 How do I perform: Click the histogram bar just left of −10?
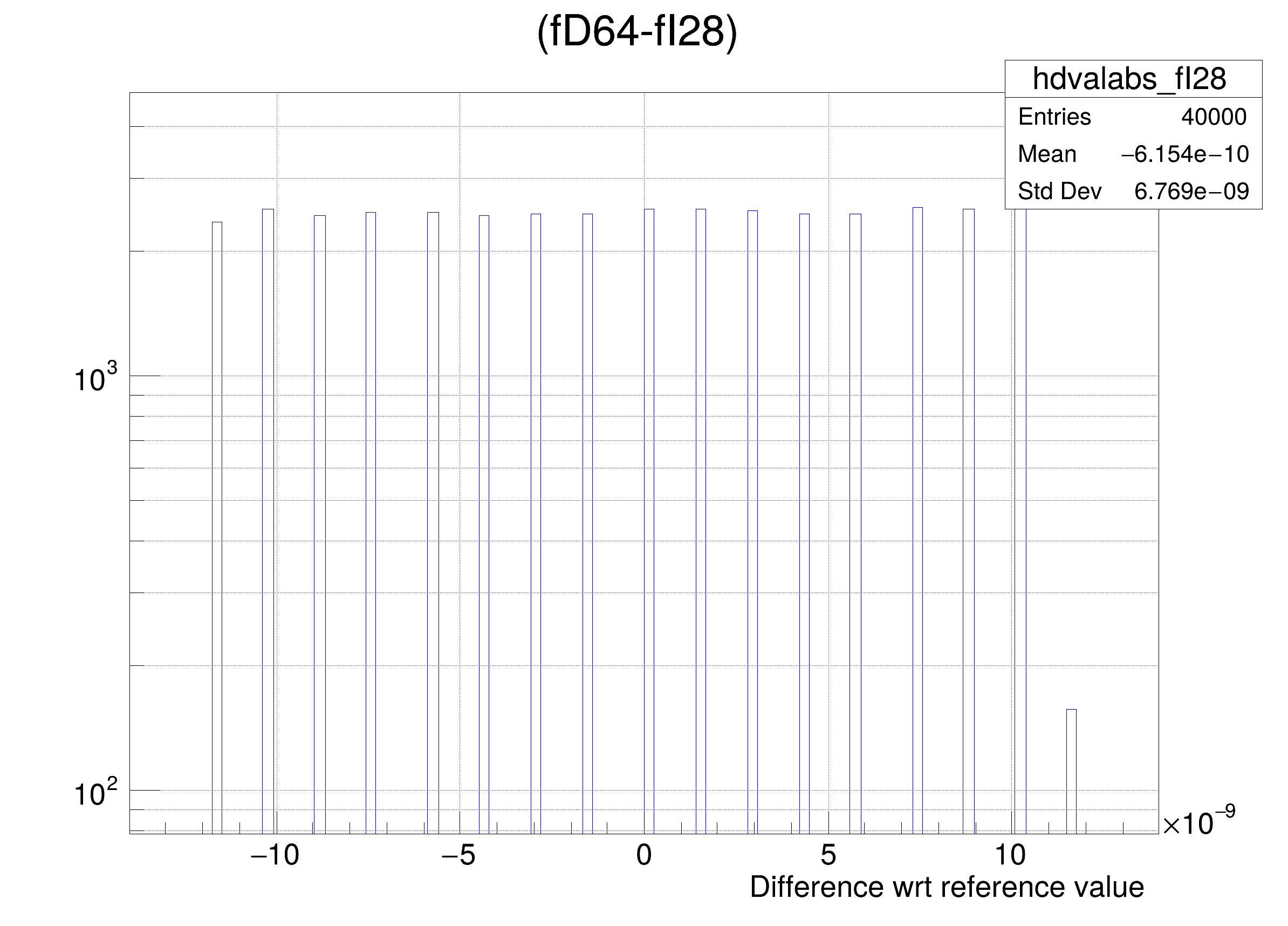(x=268, y=511)
